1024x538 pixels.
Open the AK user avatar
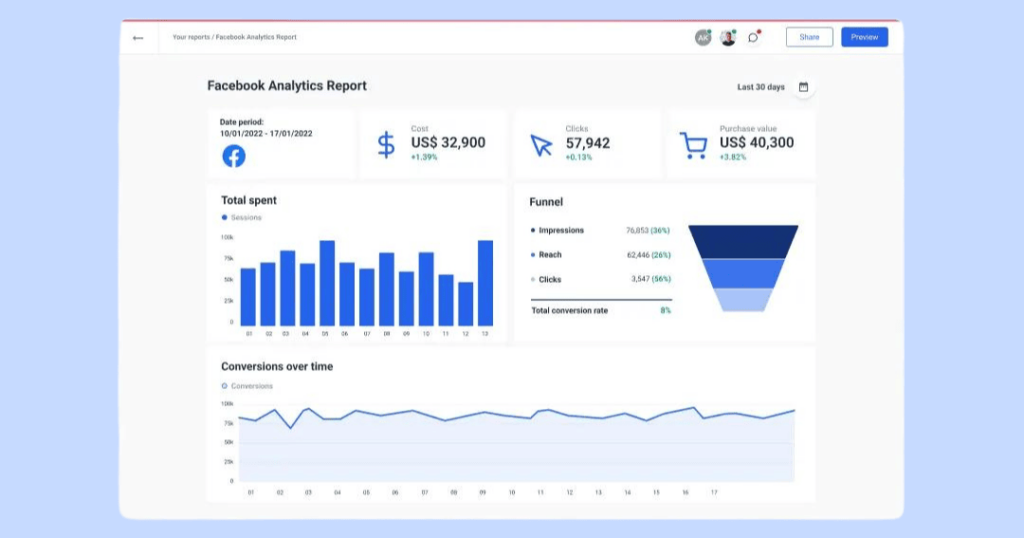[x=703, y=38]
